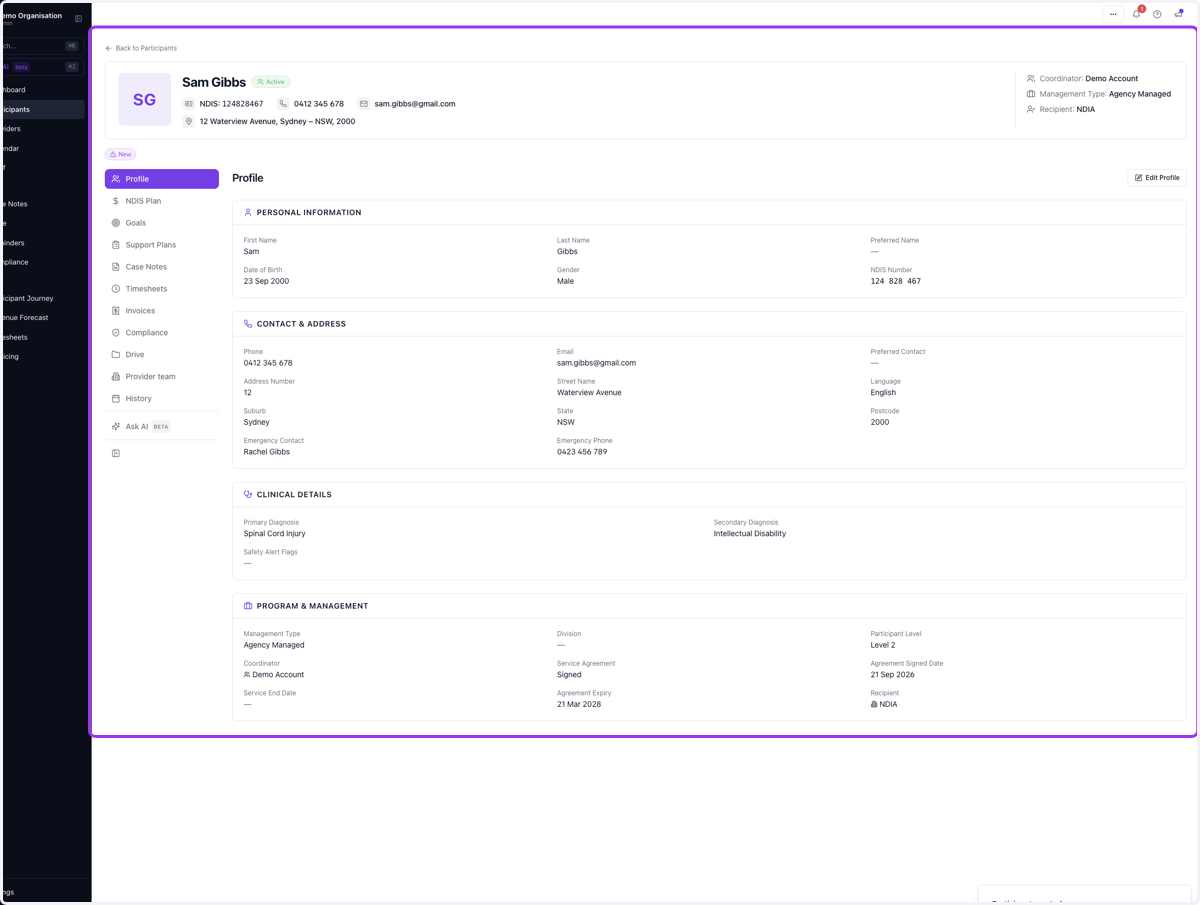
Task: Click the Street Name value Waterview Avenue
Action: coord(589,393)
